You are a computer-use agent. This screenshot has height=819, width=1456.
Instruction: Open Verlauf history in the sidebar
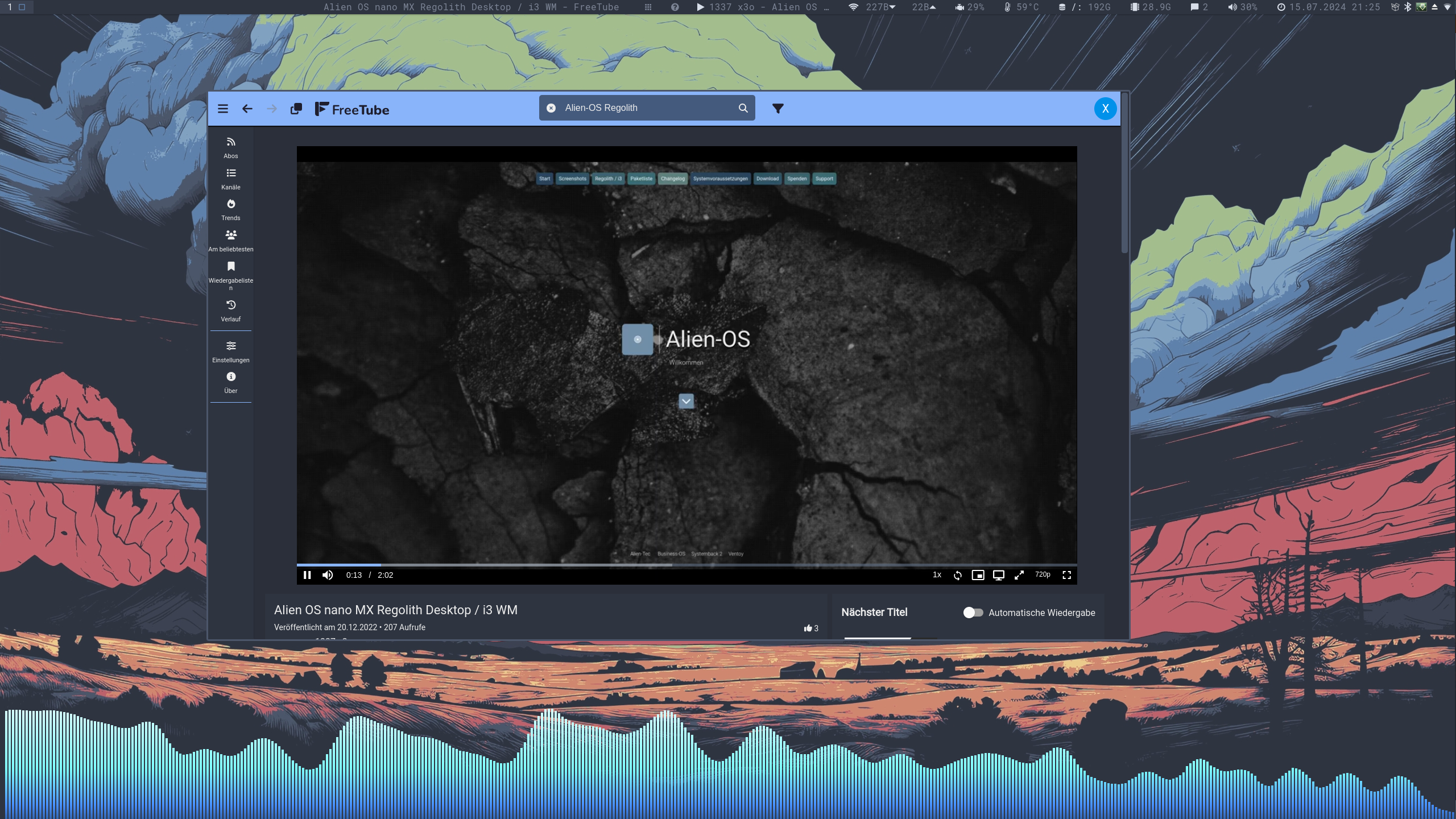231,311
